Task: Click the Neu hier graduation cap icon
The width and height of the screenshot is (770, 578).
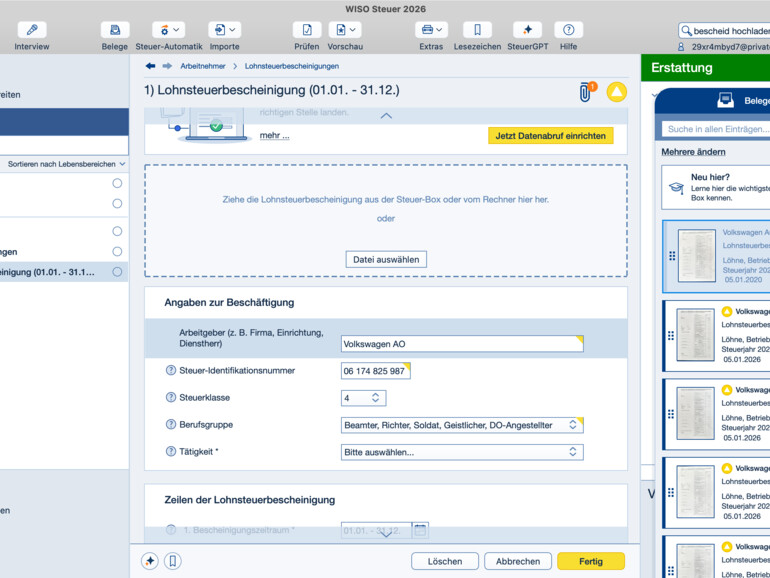Action: pyautogui.click(x=676, y=188)
